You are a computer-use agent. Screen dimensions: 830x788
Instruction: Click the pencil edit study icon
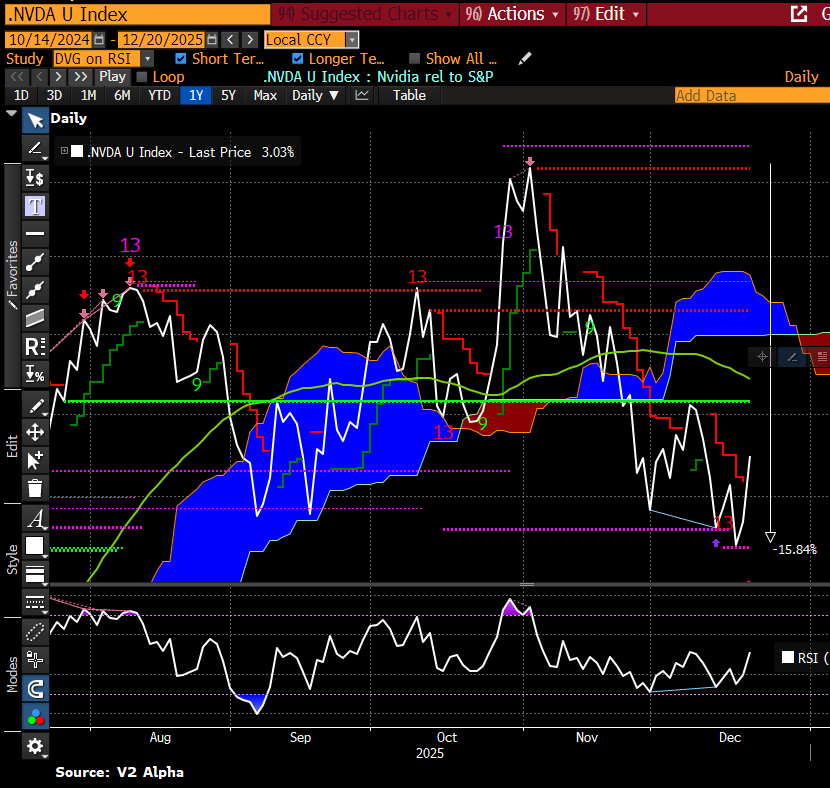point(524,59)
